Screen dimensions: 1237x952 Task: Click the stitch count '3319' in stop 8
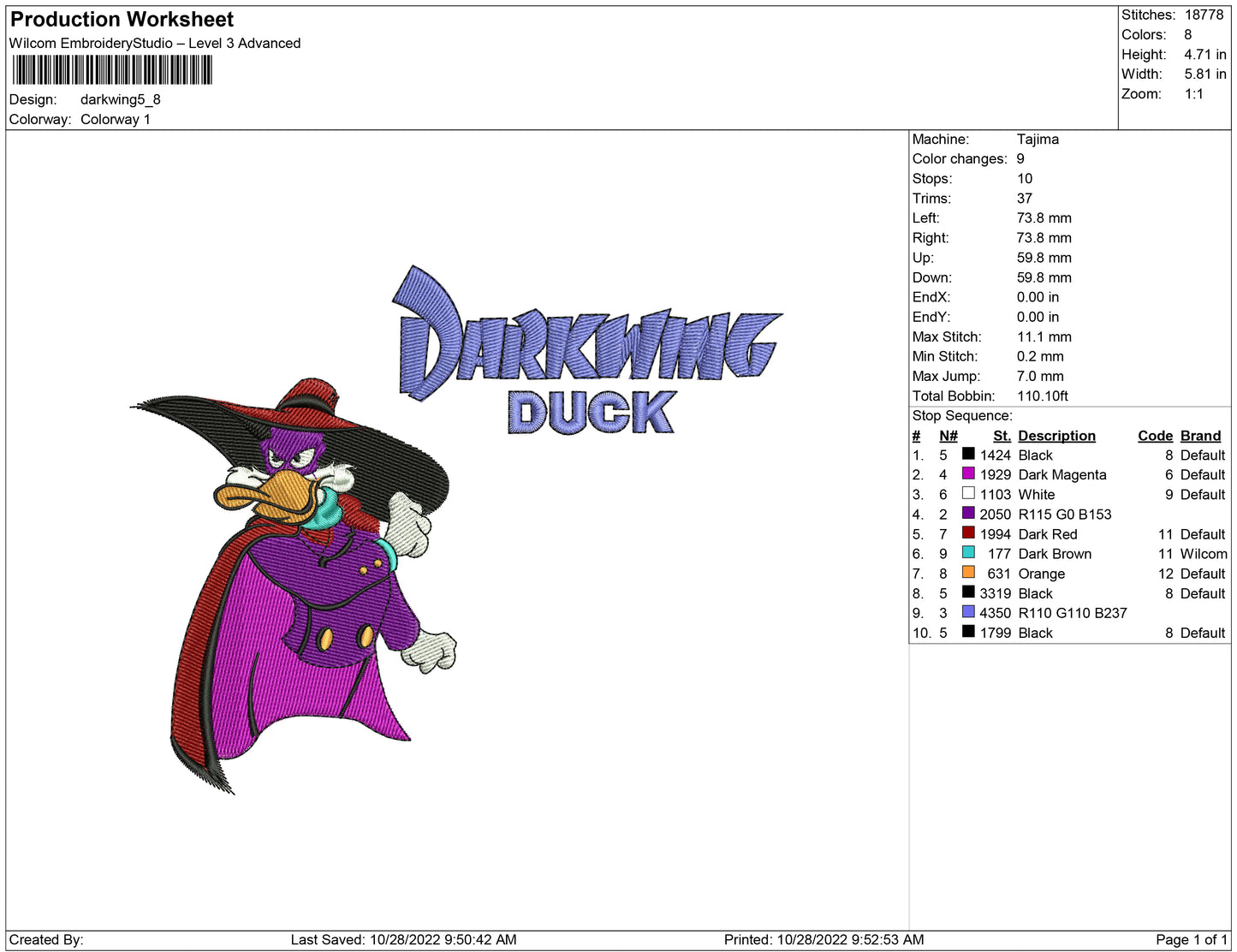[996, 593]
